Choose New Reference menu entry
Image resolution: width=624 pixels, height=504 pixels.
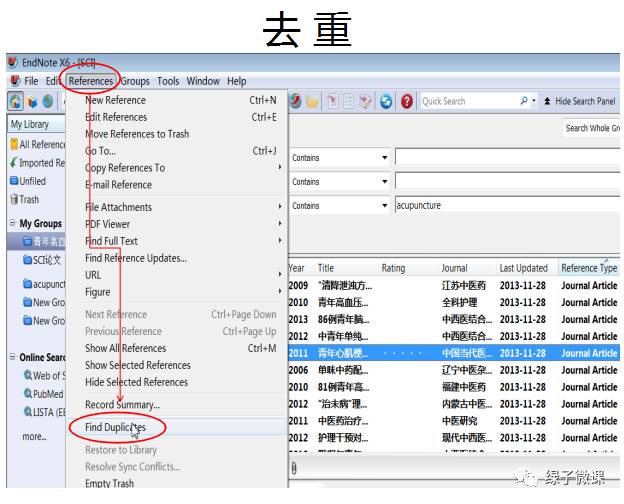pos(177,100)
